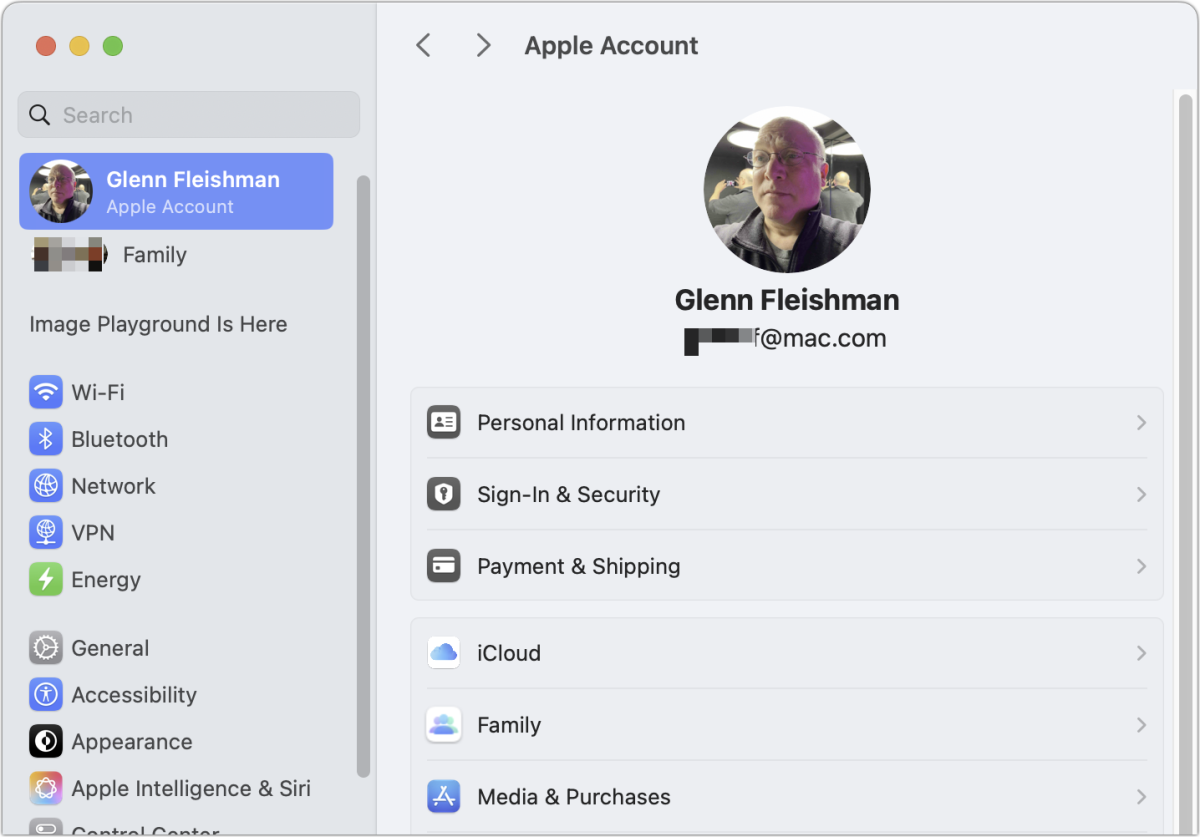Open the Payment & Shipping text label
Image resolution: width=1200 pixels, height=837 pixels.
tap(579, 567)
